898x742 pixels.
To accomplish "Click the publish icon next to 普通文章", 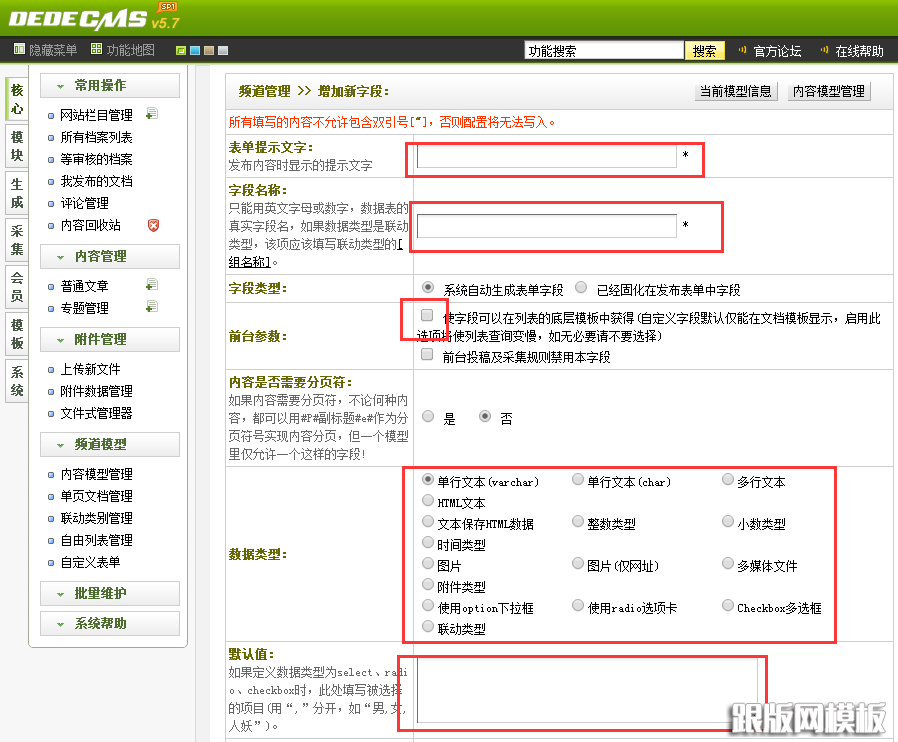I will point(152,286).
